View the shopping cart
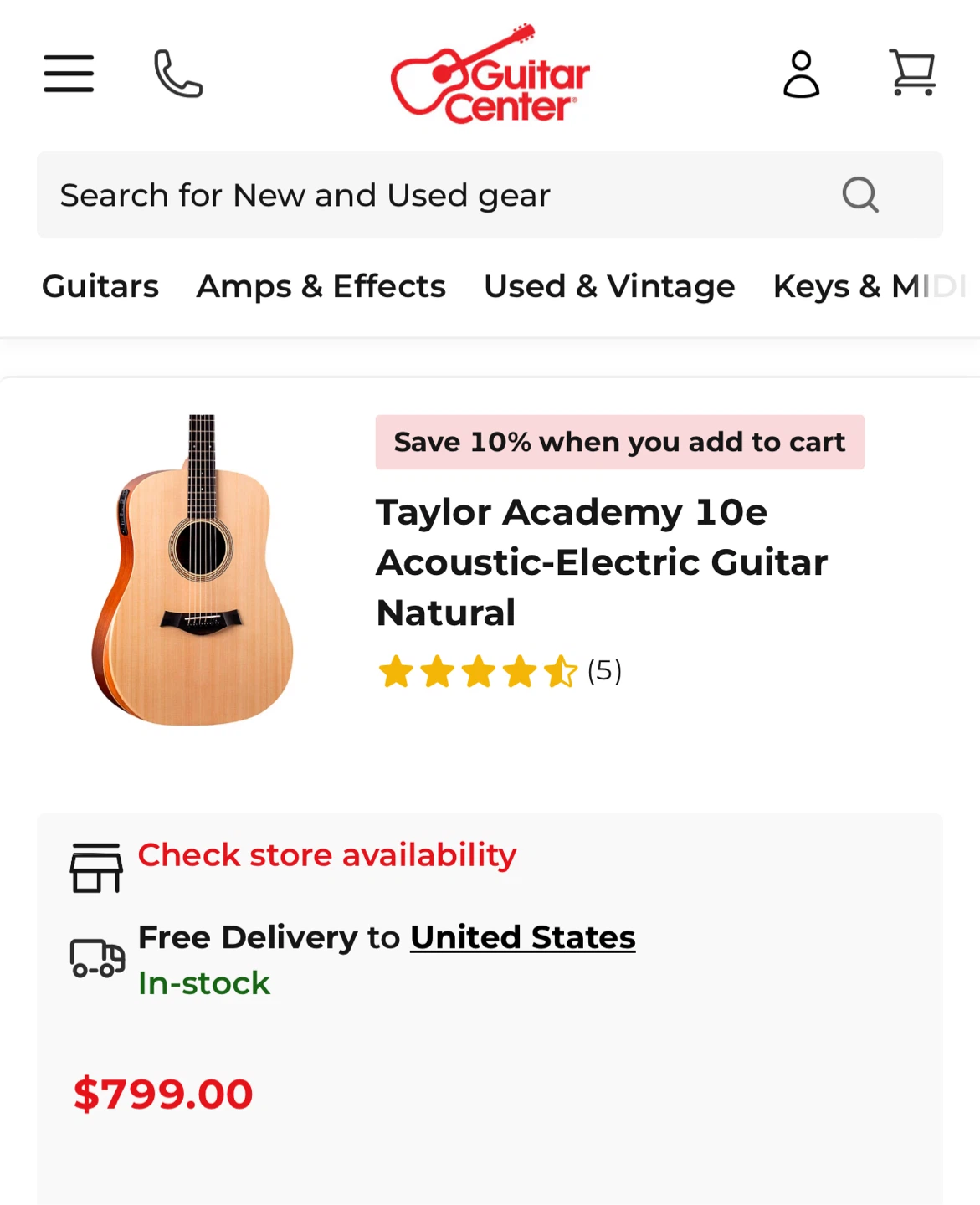The image size is (980, 1205). coord(912,73)
